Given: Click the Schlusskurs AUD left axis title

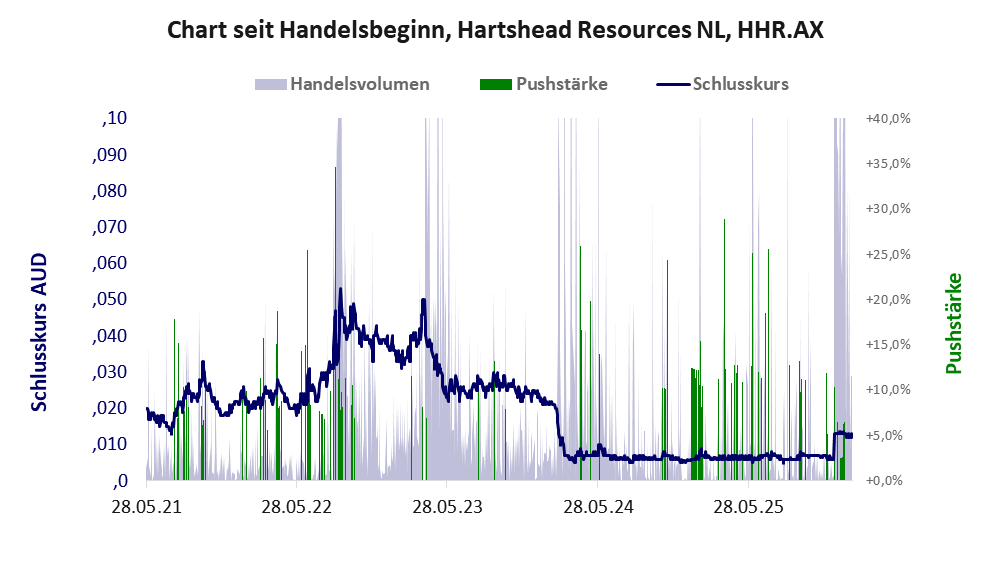Looking at the screenshot, I should coord(40,332).
